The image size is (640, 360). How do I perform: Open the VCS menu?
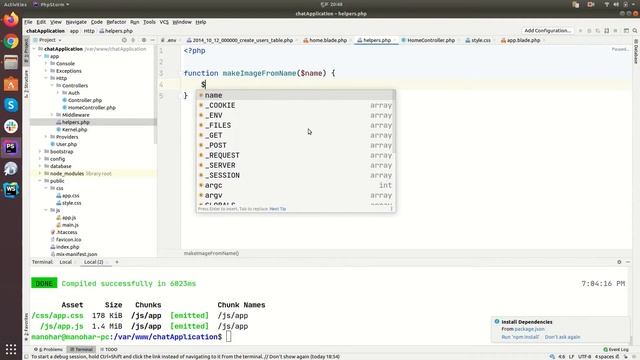pos(164,22)
